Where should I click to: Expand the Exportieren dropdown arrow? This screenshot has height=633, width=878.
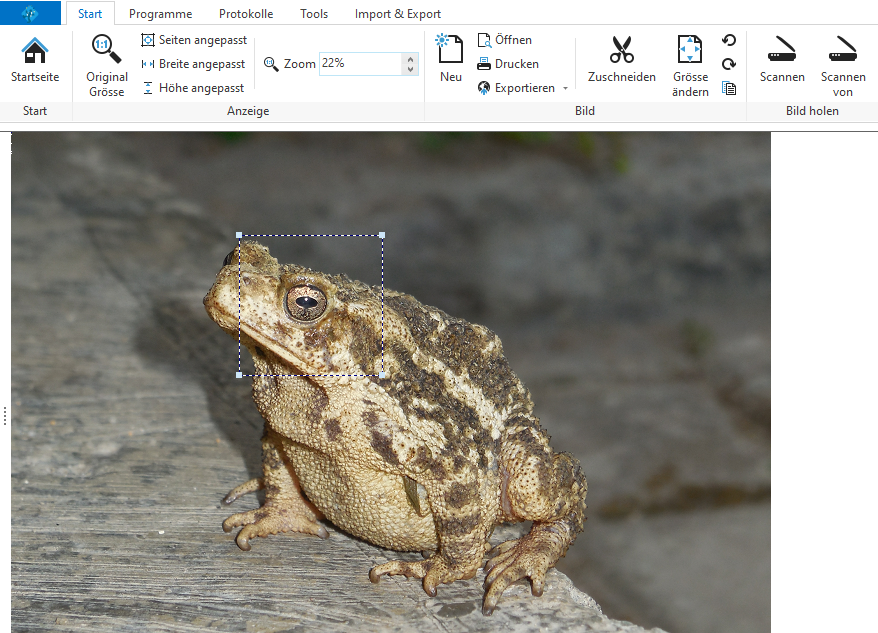pos(565,89)
